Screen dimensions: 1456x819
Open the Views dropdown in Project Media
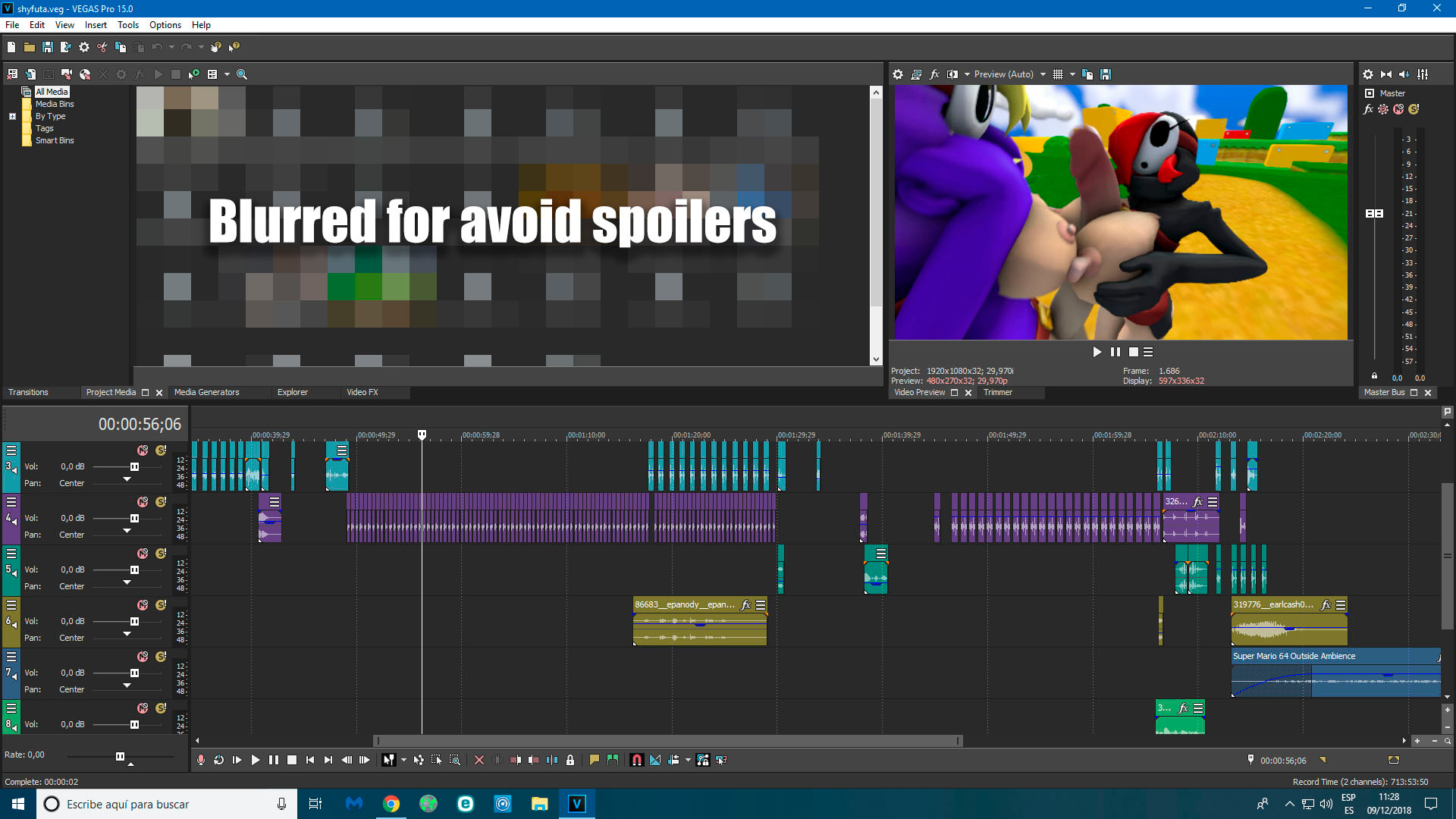[x=227, y=74]
